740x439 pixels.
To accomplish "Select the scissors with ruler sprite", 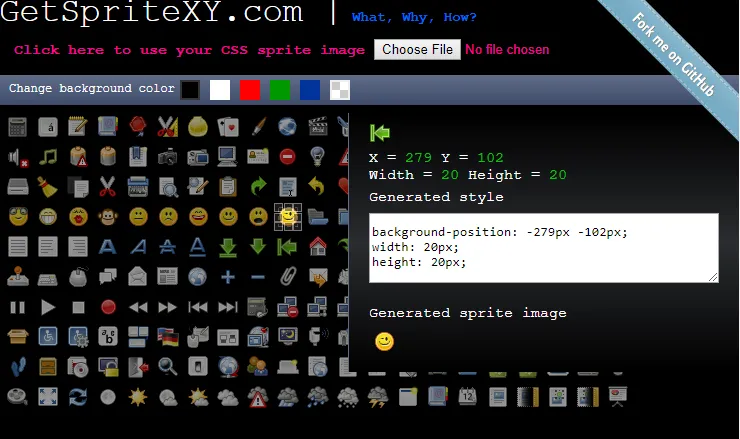I will click(x=168, y=127).
